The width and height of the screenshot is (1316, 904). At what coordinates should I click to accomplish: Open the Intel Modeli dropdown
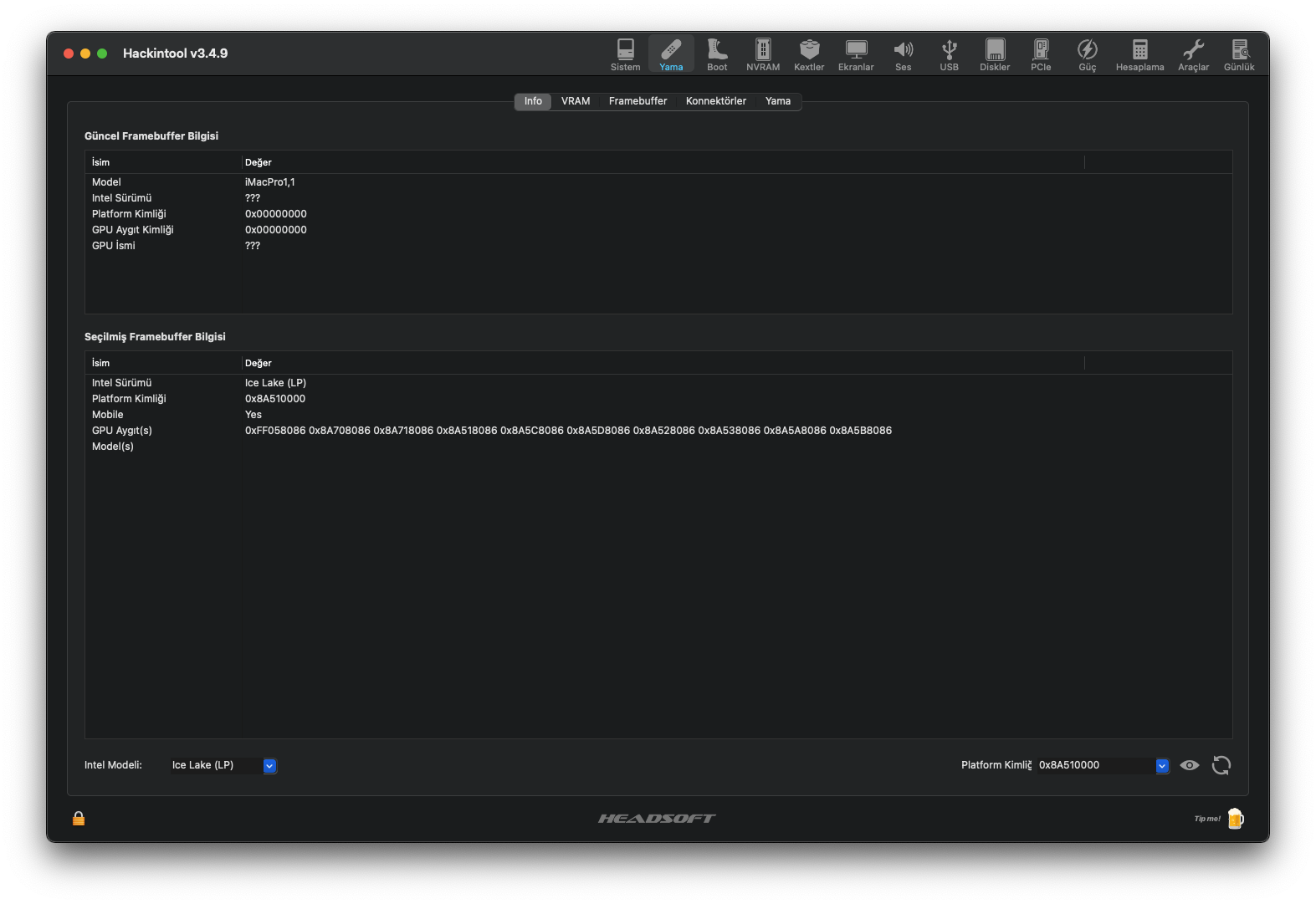coord(269,765)
